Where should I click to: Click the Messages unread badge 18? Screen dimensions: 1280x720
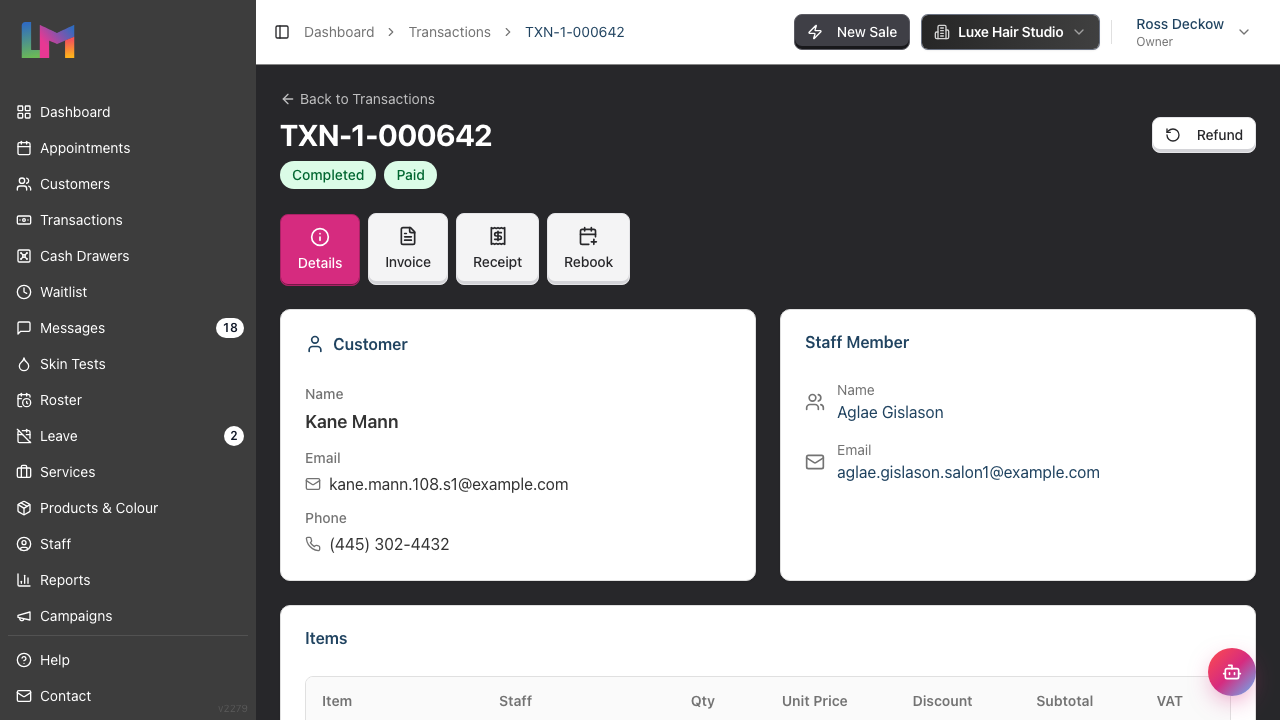point(230,328)
